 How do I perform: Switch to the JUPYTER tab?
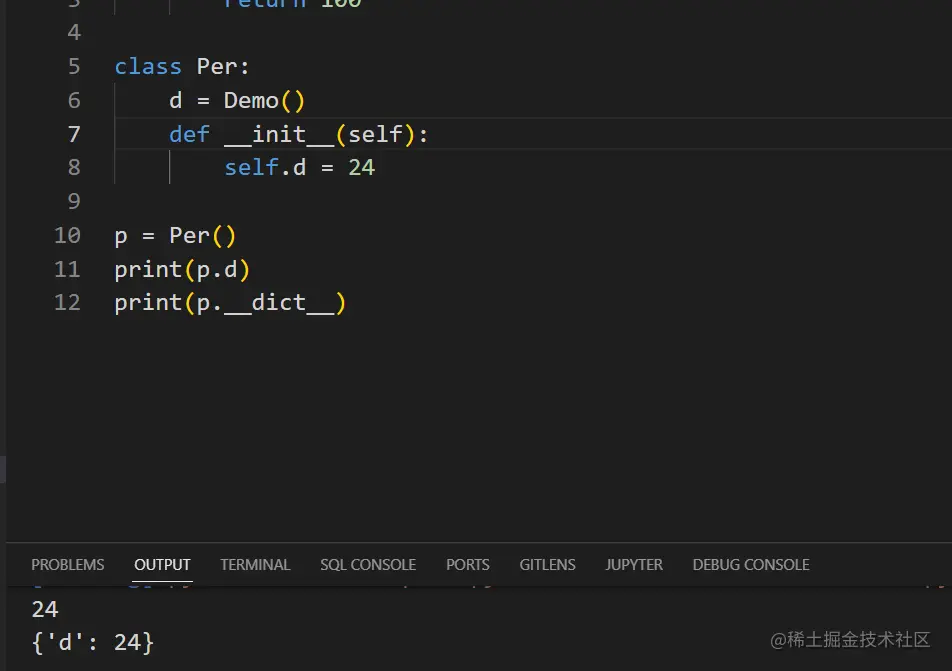[x=634, y=565]
